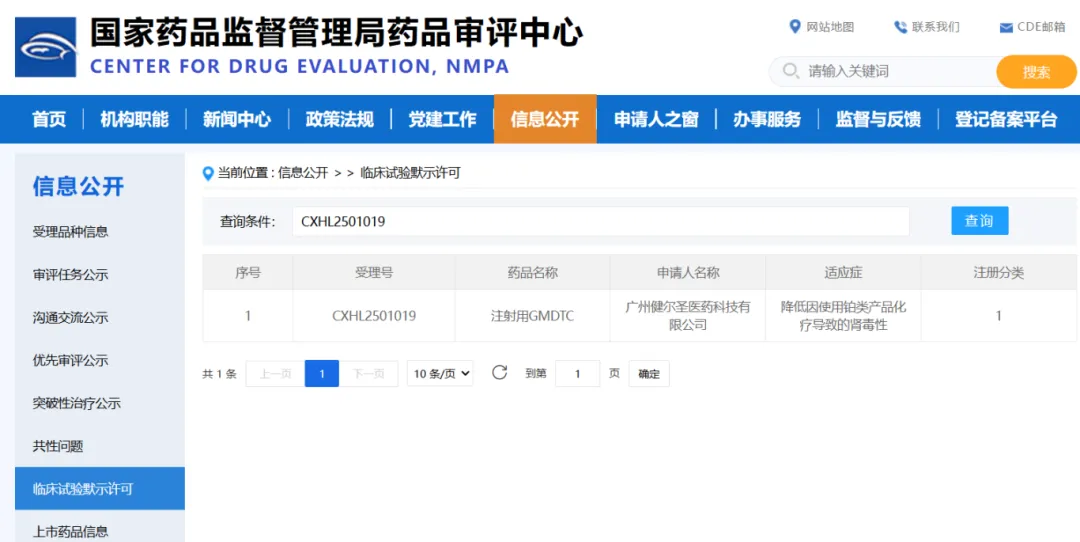The height and width of the screenshot is (542, 1080).
Task: Open 申请人之窗 navigation menu
Action: coord(655,119)
